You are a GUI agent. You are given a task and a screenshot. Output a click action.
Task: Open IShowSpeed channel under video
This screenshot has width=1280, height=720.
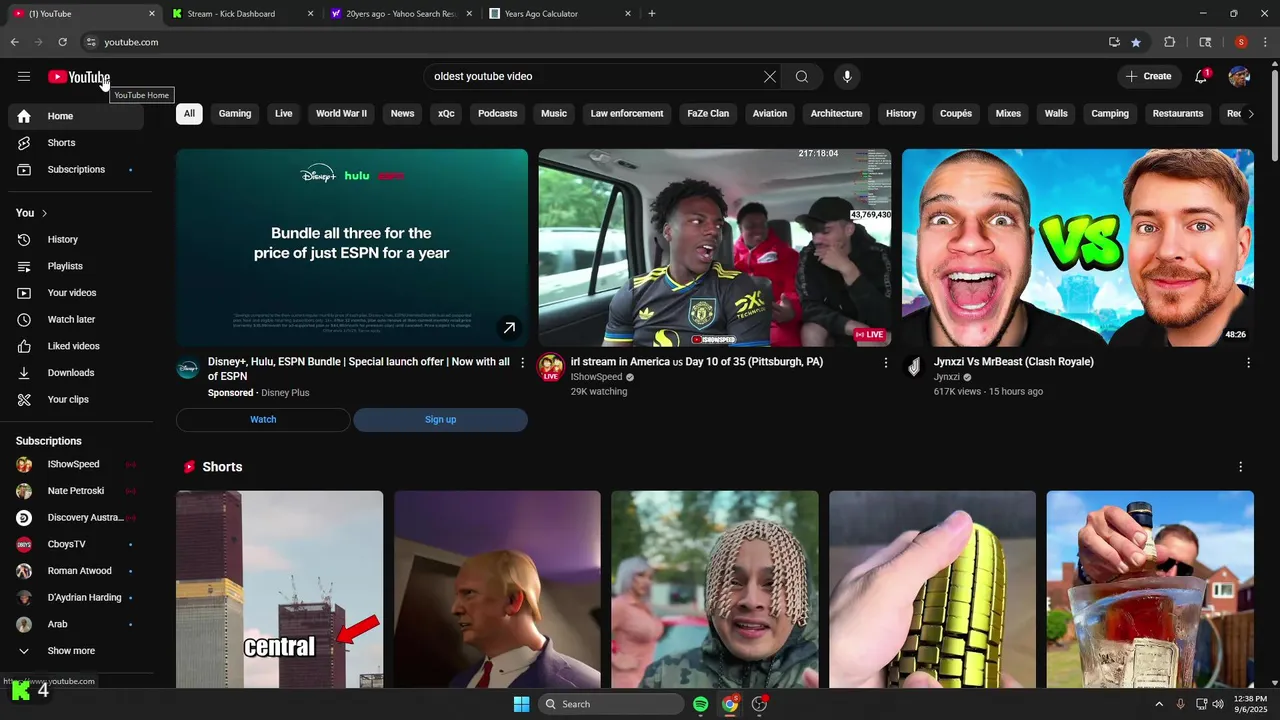point(596,377)
